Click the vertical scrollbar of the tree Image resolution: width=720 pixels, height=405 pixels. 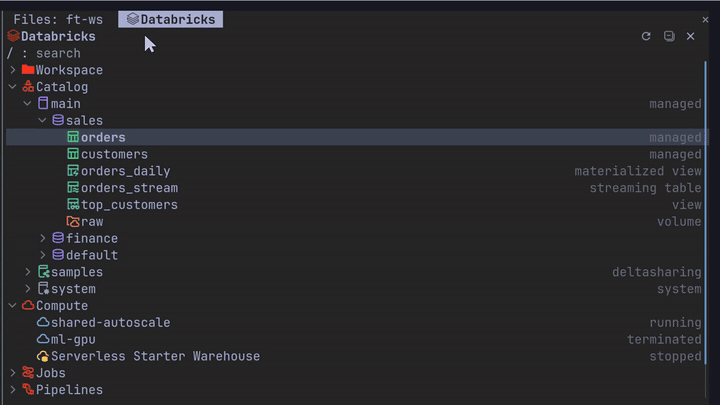[705, 211]
